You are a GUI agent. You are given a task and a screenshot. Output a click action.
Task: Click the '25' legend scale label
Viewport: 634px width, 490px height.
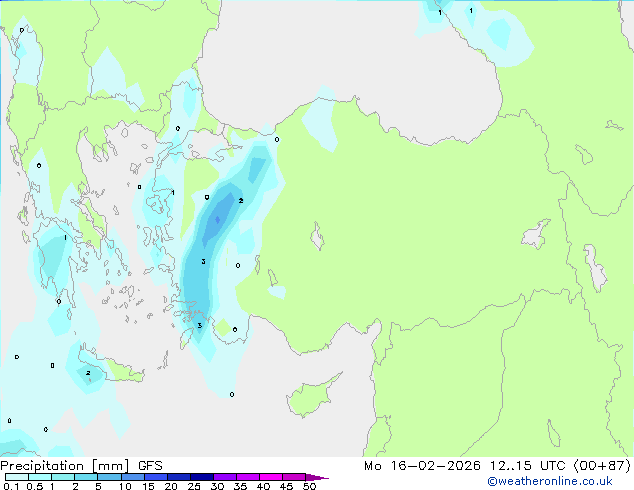click(x=194, y=486)
